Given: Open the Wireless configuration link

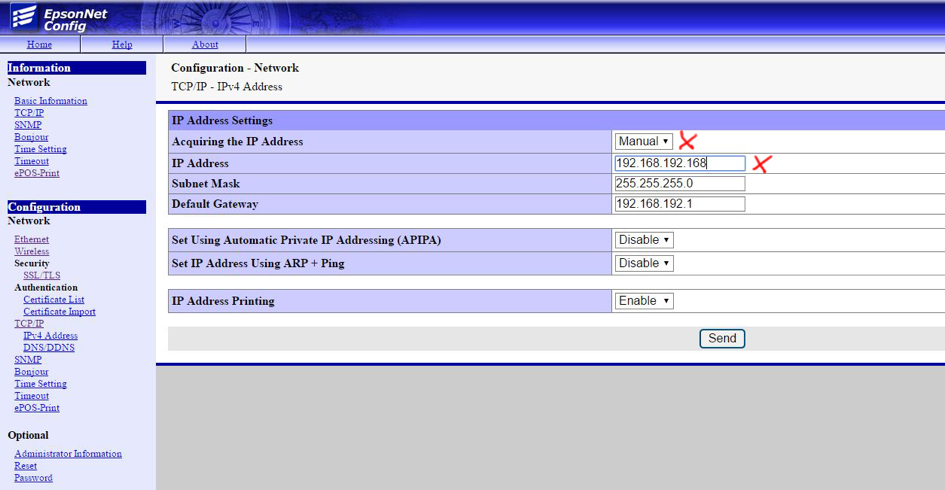Looking at the screenshot, I should pos(31,252).
